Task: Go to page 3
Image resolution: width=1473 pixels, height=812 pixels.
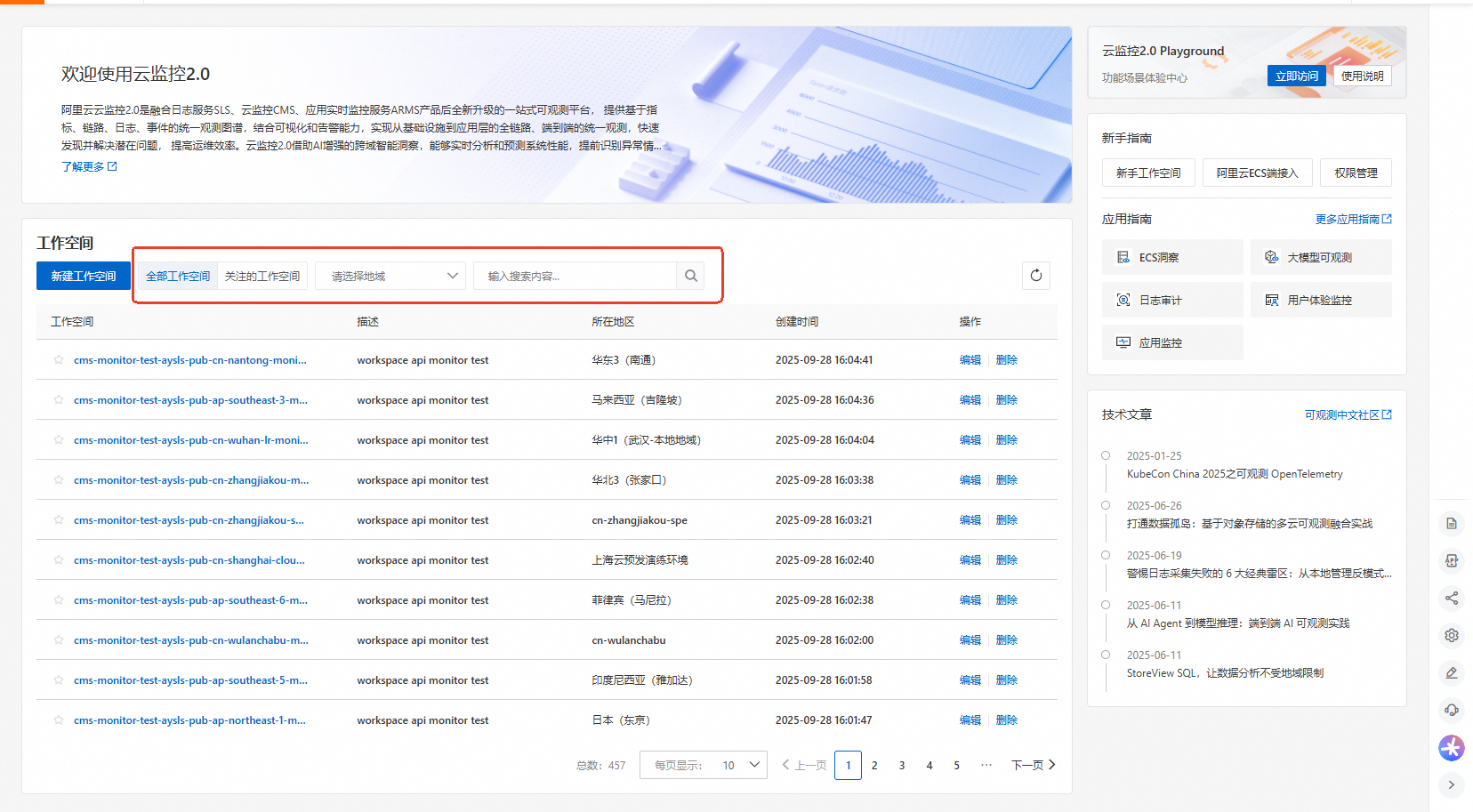Action: (902, 765)
